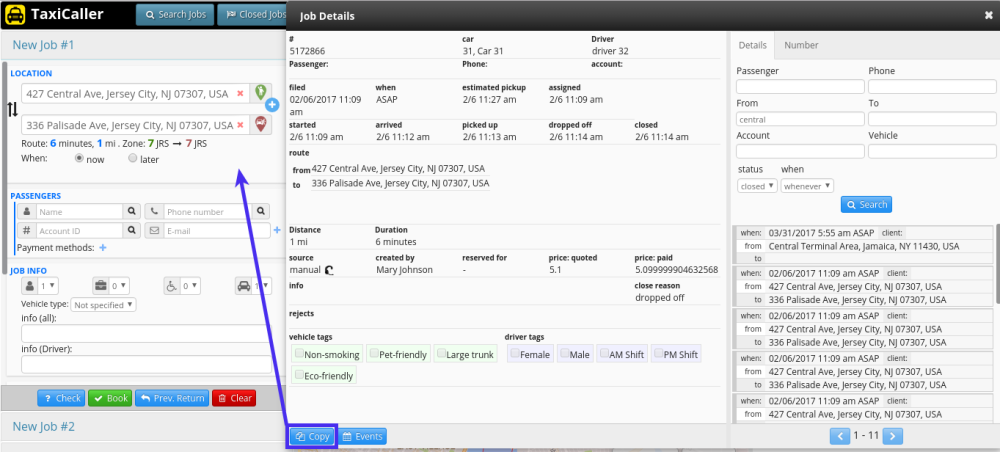The height and width of the screenshot is (452, 1000).
Task: Select the 'later' radio option
Action: coord(133,158)
